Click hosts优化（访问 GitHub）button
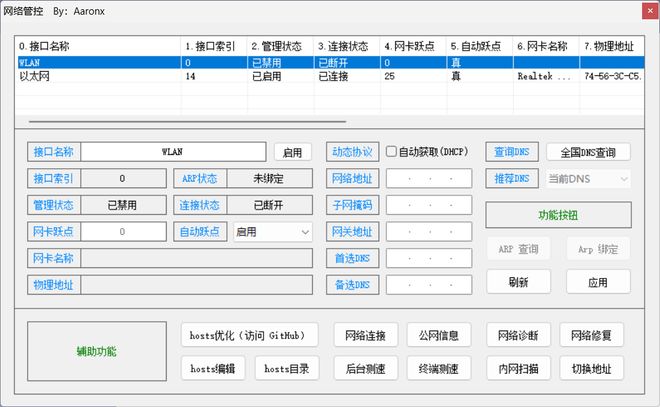660x407 pixels. coord(250,335)
